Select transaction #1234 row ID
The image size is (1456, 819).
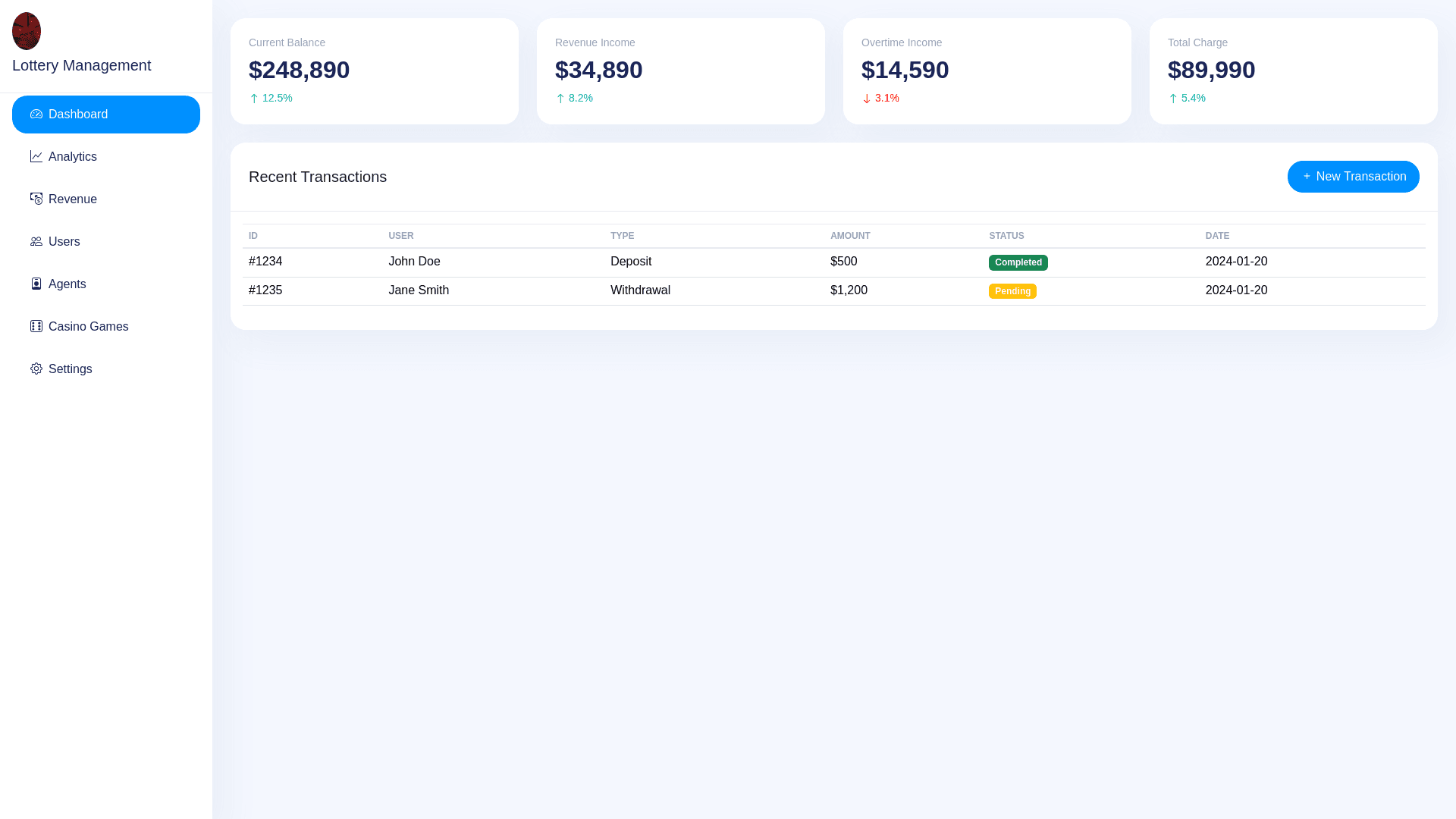click(x=265, y=262)
